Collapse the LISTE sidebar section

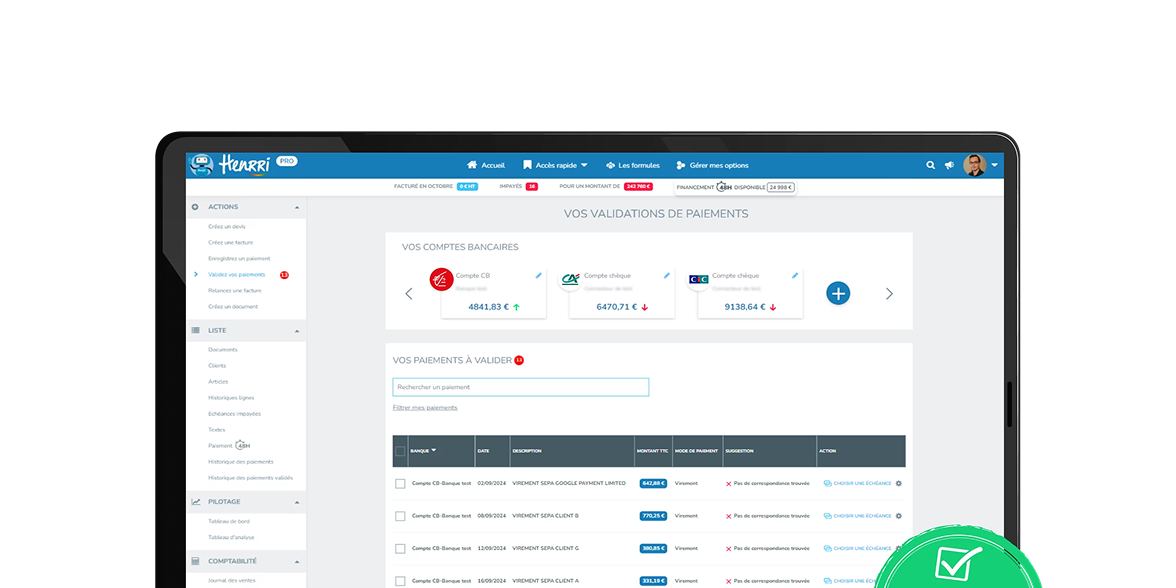click(296, 331)
